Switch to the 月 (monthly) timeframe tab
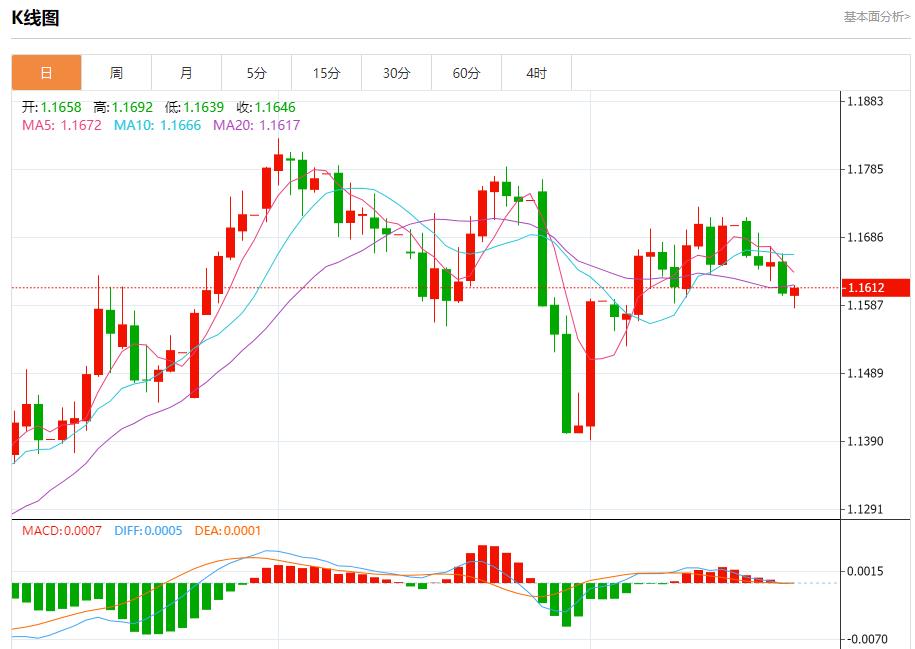Viewport: 915px width, 649px height. pos(187,73)
